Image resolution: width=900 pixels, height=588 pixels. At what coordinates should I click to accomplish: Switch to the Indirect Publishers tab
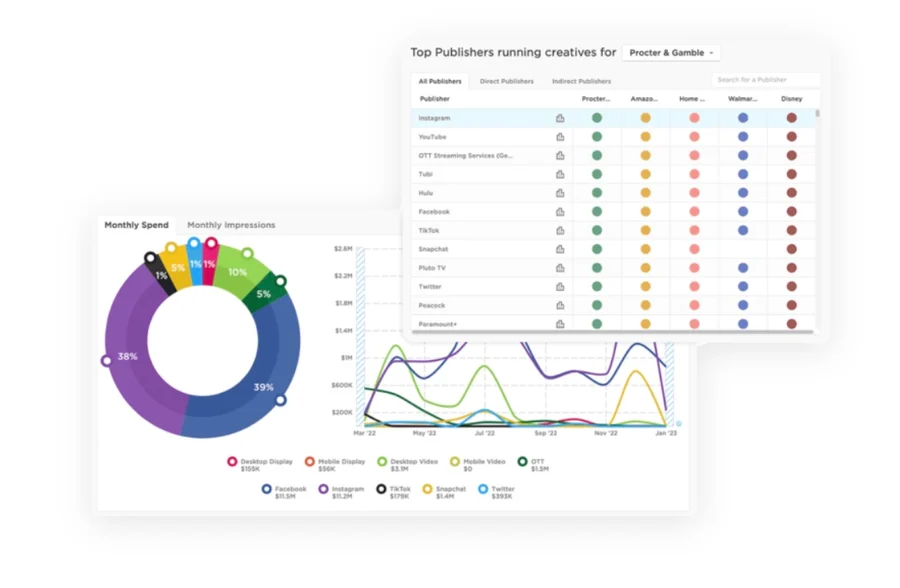tap(581, 82)
